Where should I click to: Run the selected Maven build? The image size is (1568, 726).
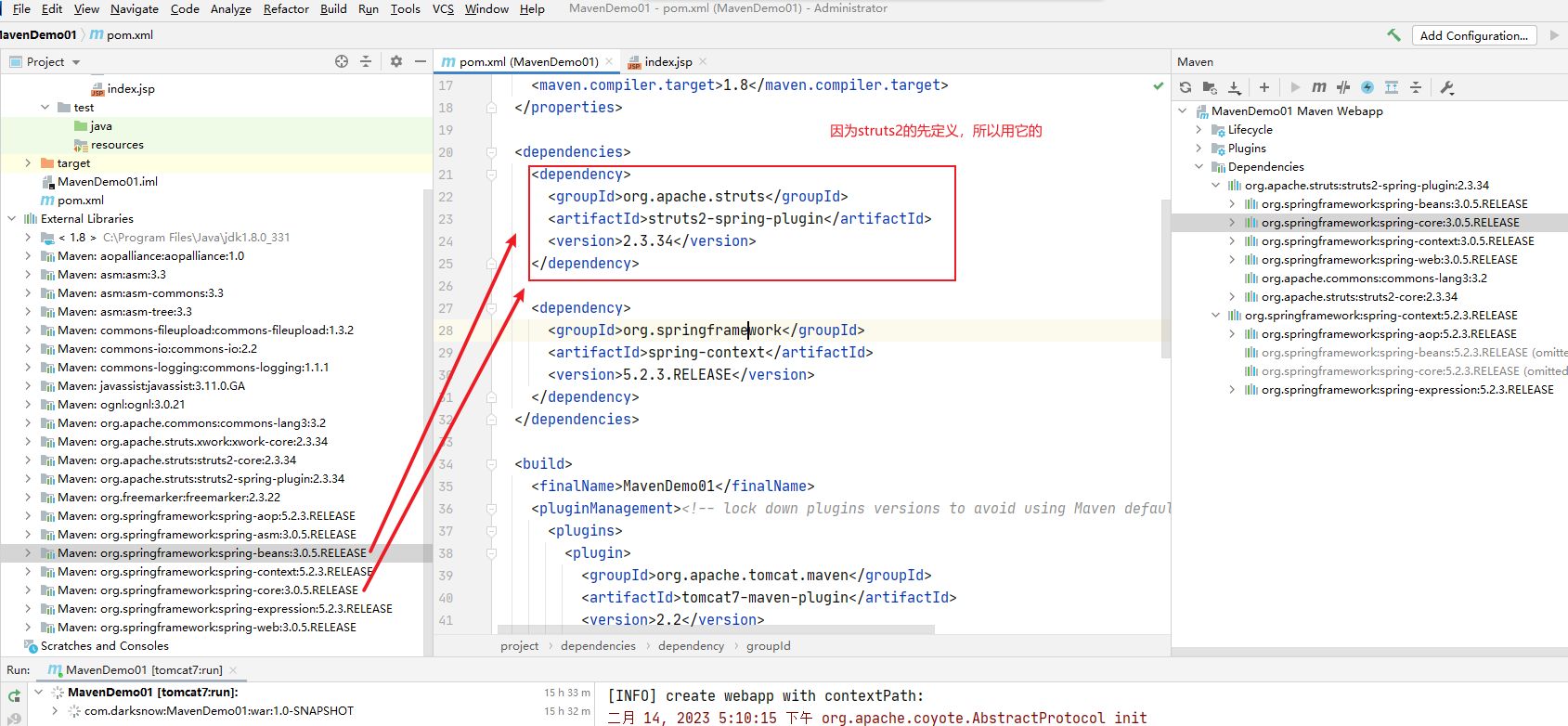point(1295,87)
